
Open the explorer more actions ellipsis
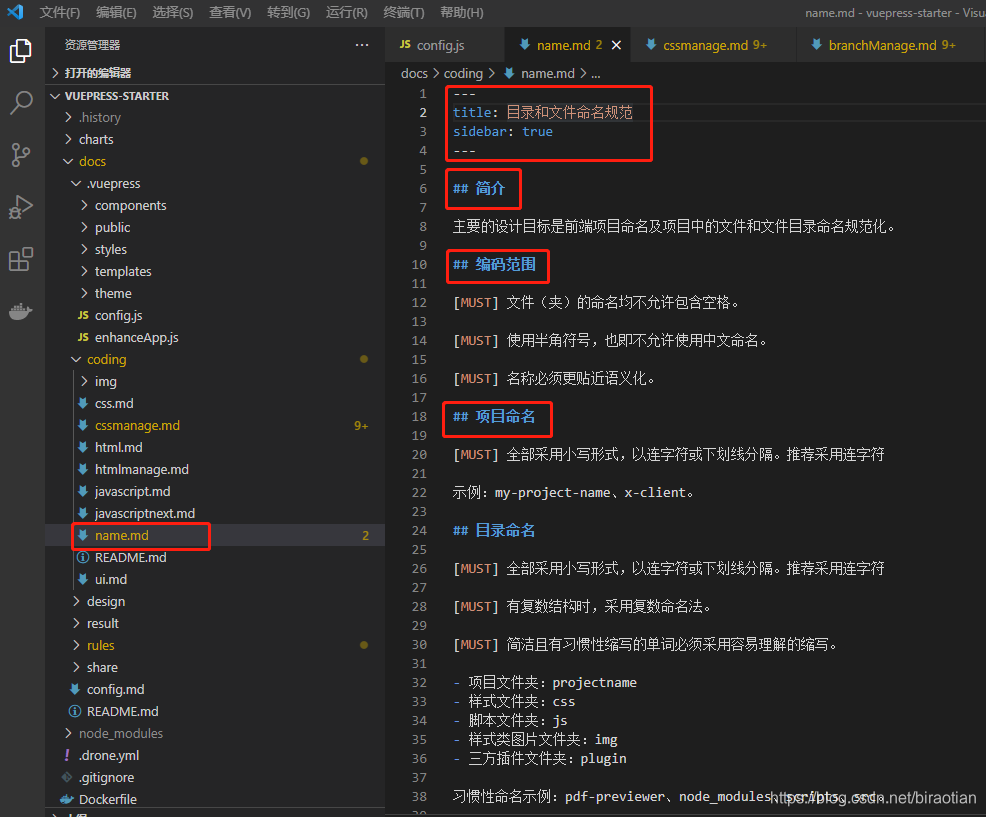[x=362, y=45]
